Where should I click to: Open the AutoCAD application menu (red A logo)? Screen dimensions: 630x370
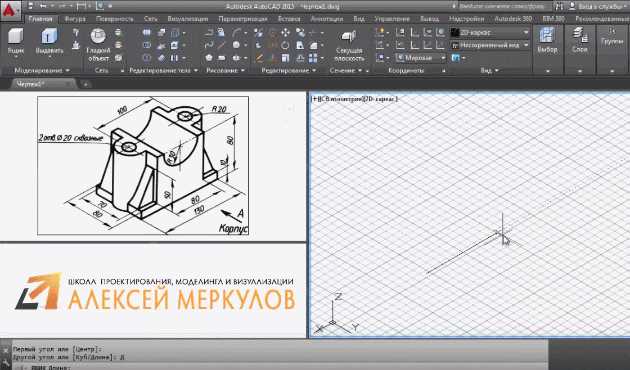click(10, 11)
